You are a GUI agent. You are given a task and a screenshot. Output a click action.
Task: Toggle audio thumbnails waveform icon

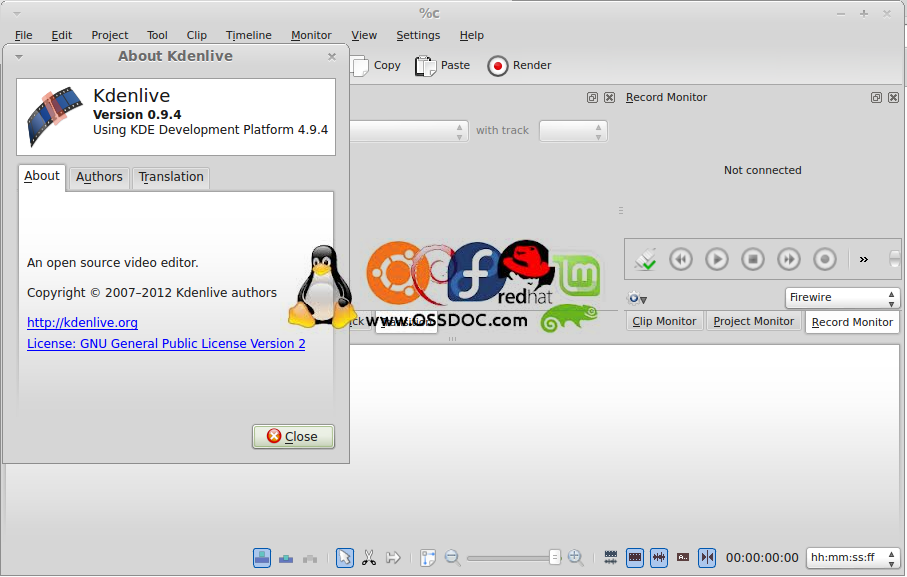coord(659,558)
